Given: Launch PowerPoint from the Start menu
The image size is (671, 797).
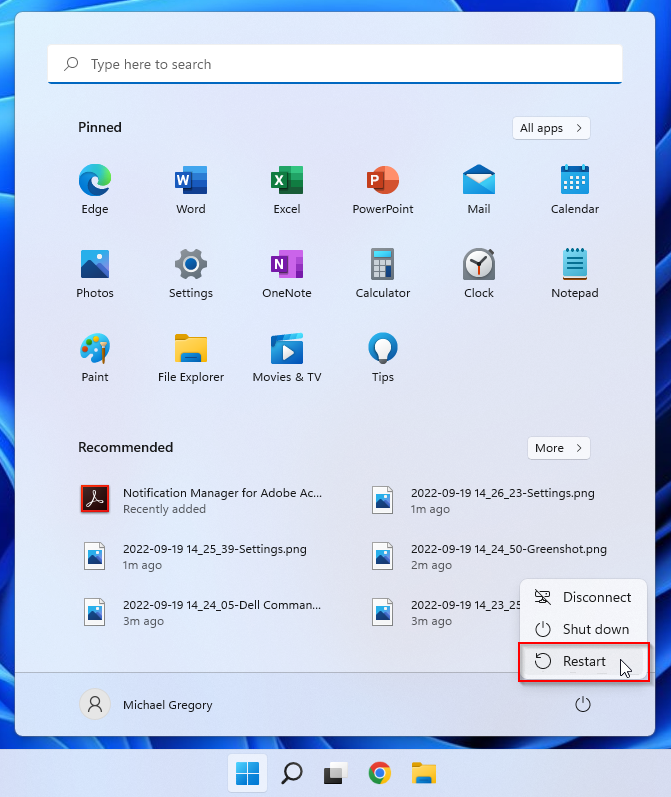Looking at the screenshot, I should 383,190.
